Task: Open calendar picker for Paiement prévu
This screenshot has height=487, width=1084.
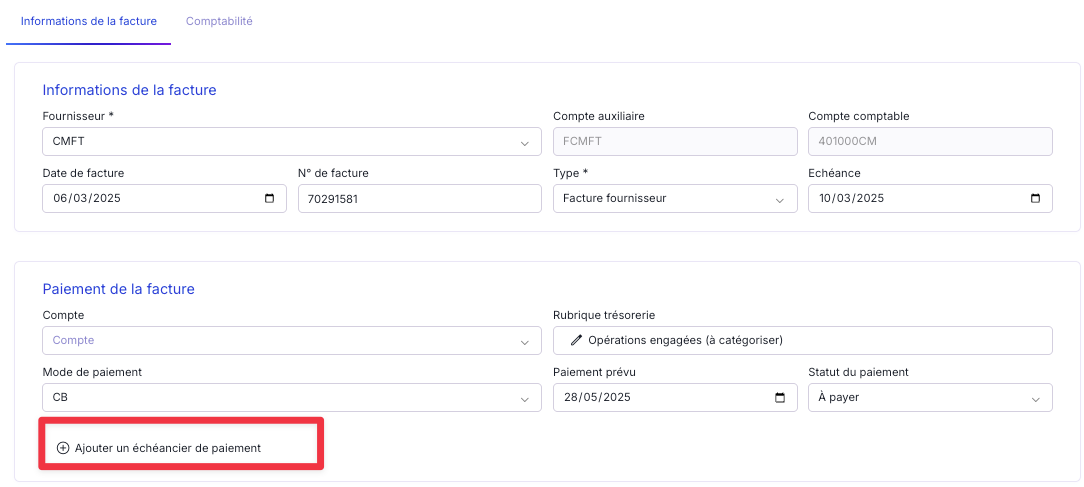Action: click(780, 398)
